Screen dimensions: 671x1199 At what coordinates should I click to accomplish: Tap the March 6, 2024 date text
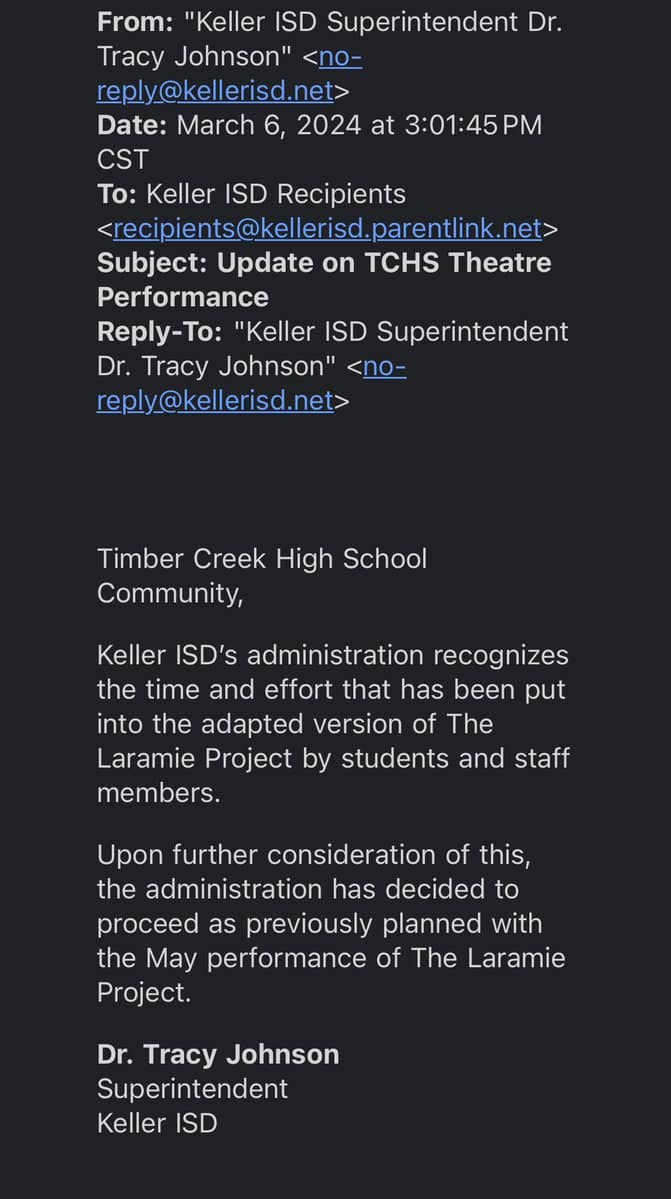(x=269, y=125)
